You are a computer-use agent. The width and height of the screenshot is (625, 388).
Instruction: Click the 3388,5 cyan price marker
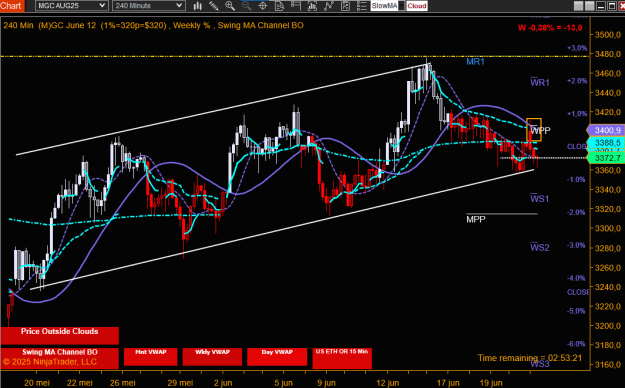click(605, 143)
